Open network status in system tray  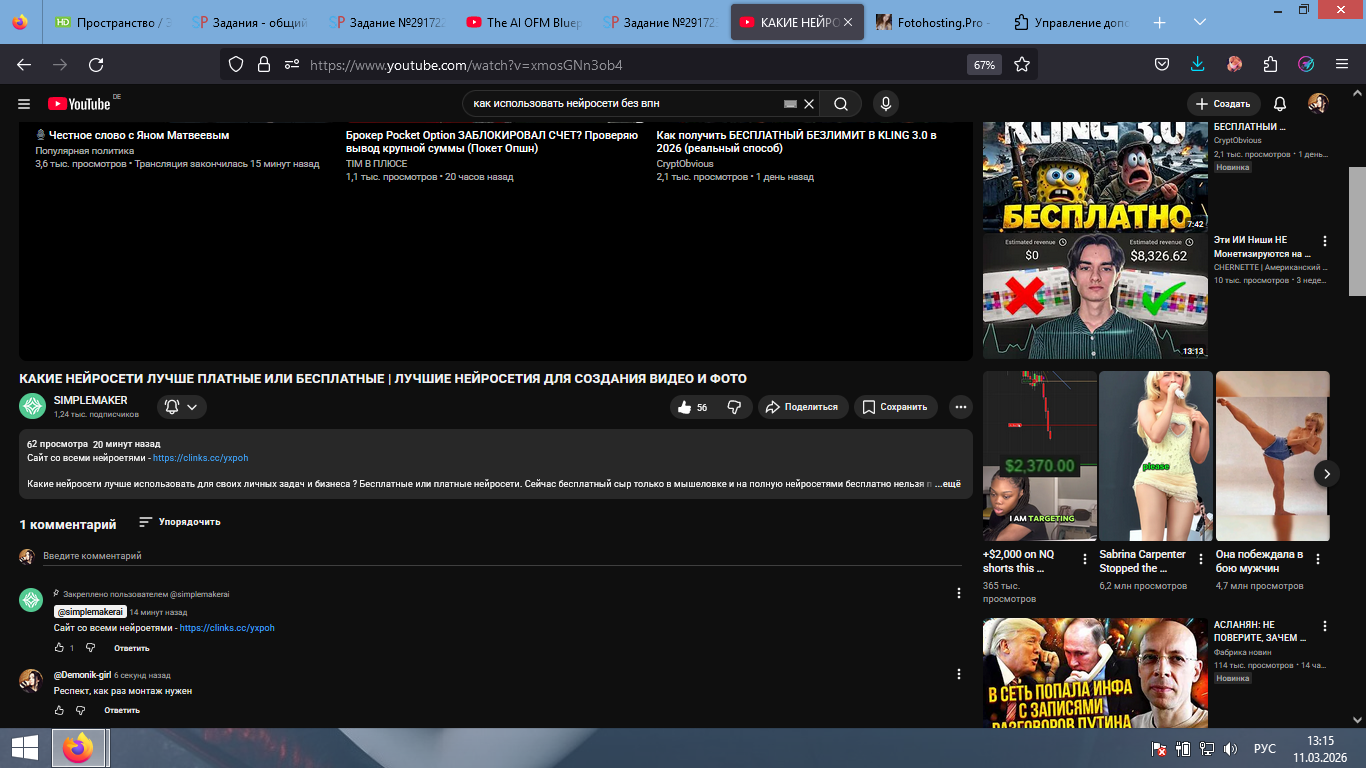[x=1208, y=748]
